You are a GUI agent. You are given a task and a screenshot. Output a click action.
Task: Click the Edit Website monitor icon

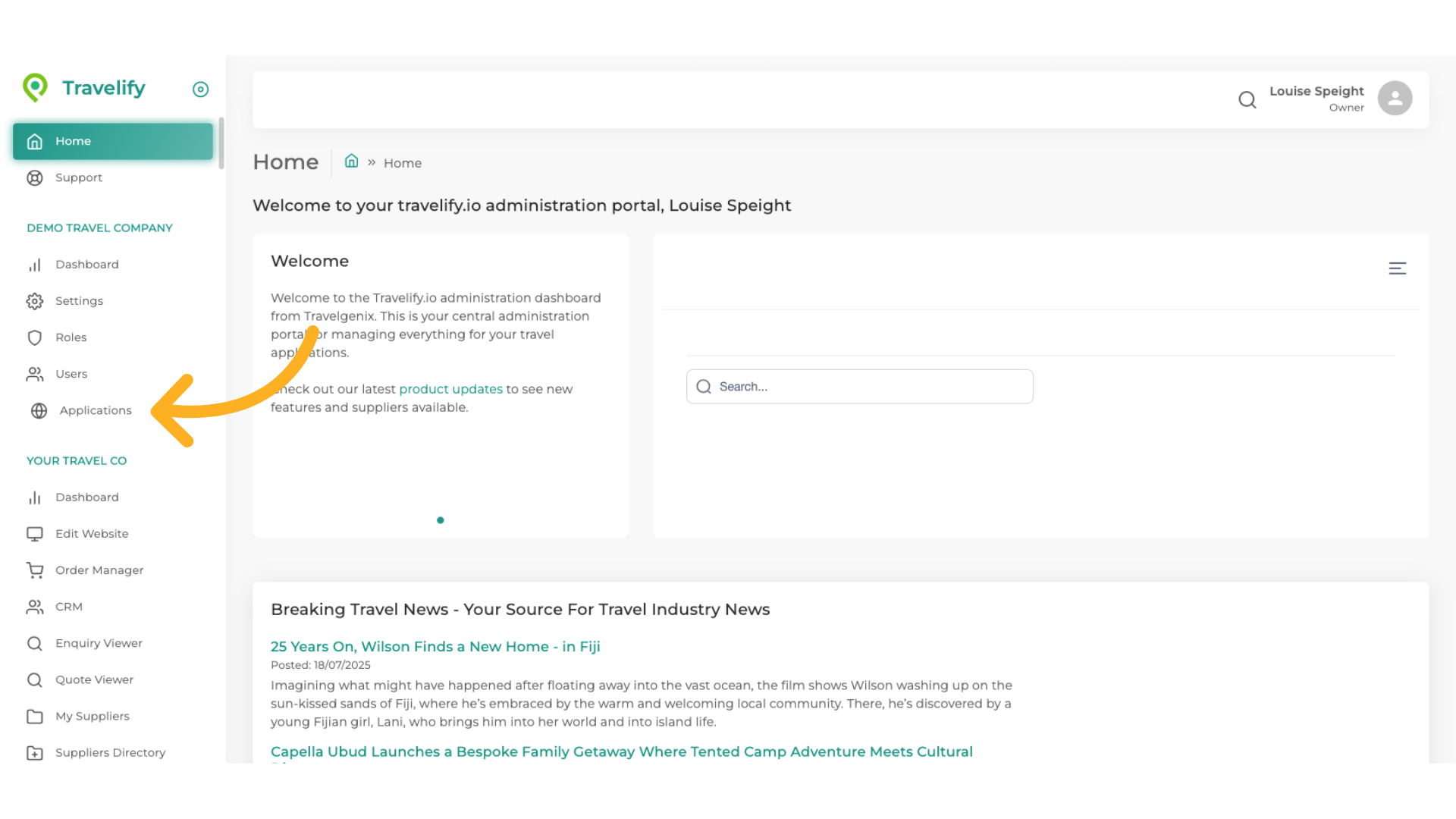(35, 534)
